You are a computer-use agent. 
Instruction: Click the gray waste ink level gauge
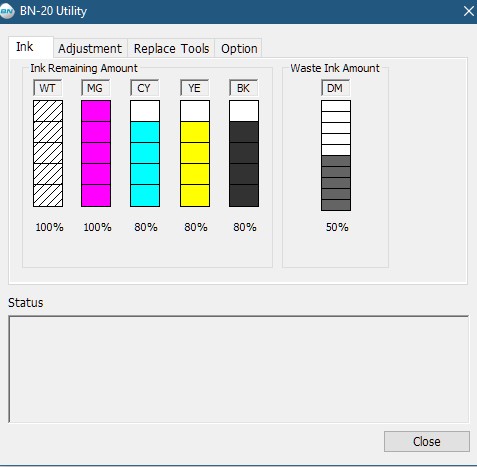coord(336,155)
